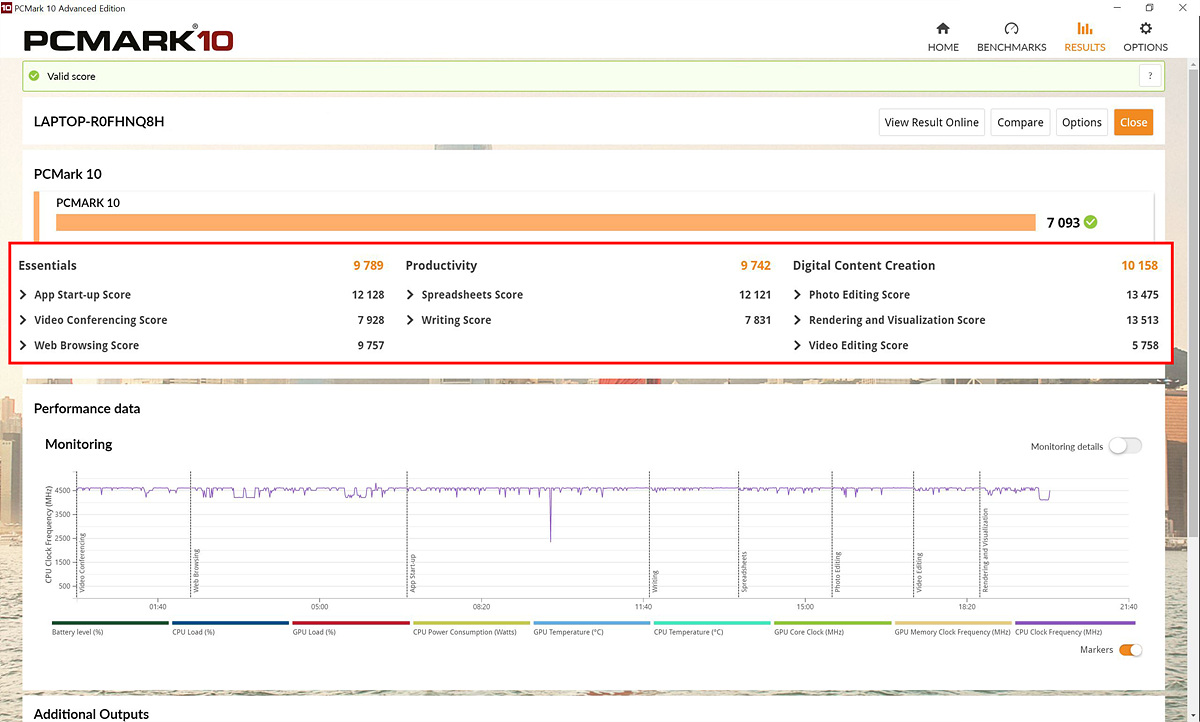Click the Video Conferencing marker in chart

pos(82,562)
